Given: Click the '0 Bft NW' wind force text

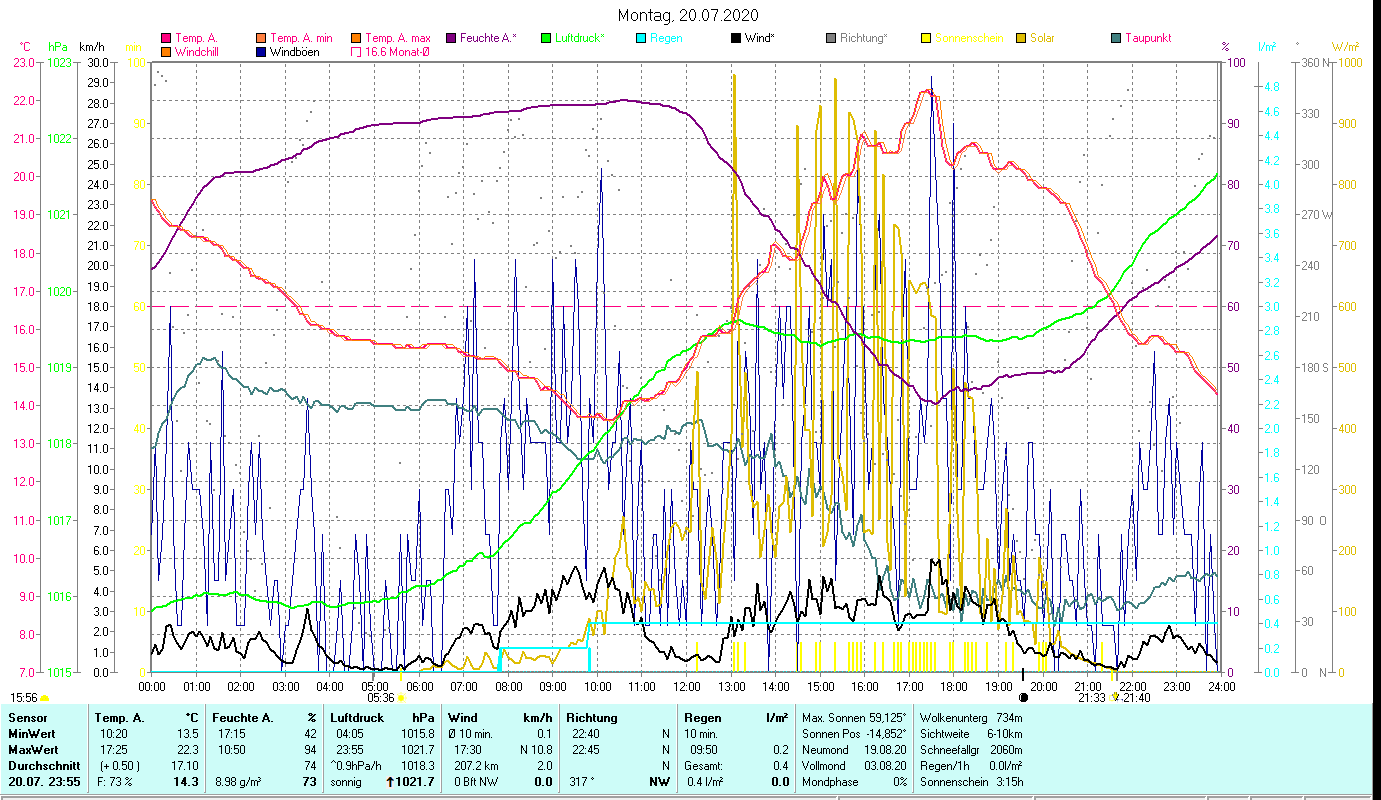Looking at the screenshot, I should click(477, 782).
